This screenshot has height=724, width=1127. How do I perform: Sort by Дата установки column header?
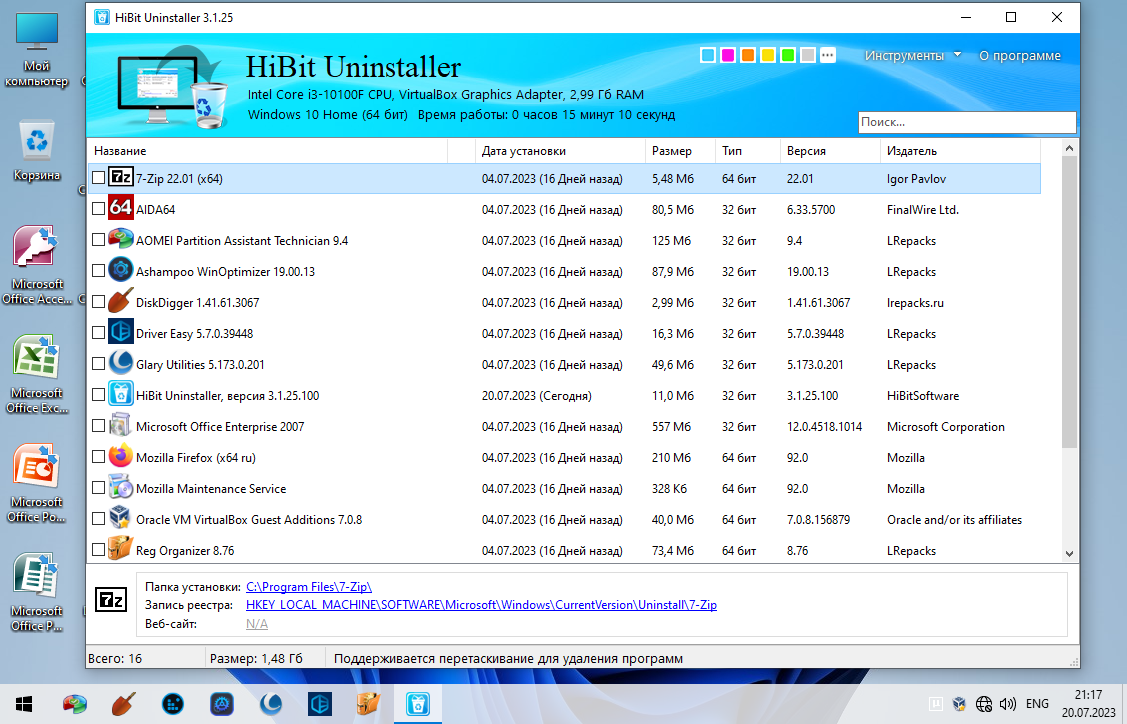pos(560,151)
